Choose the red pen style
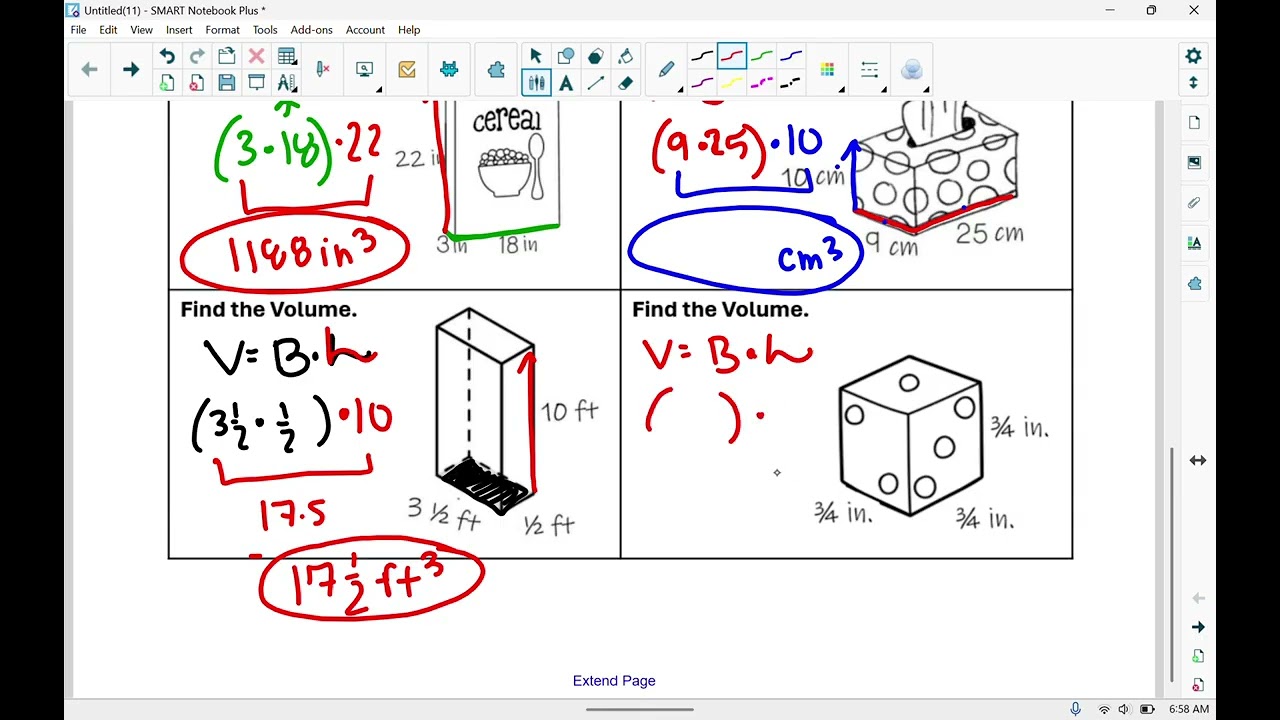1280x720 pixels. (732, 56)
